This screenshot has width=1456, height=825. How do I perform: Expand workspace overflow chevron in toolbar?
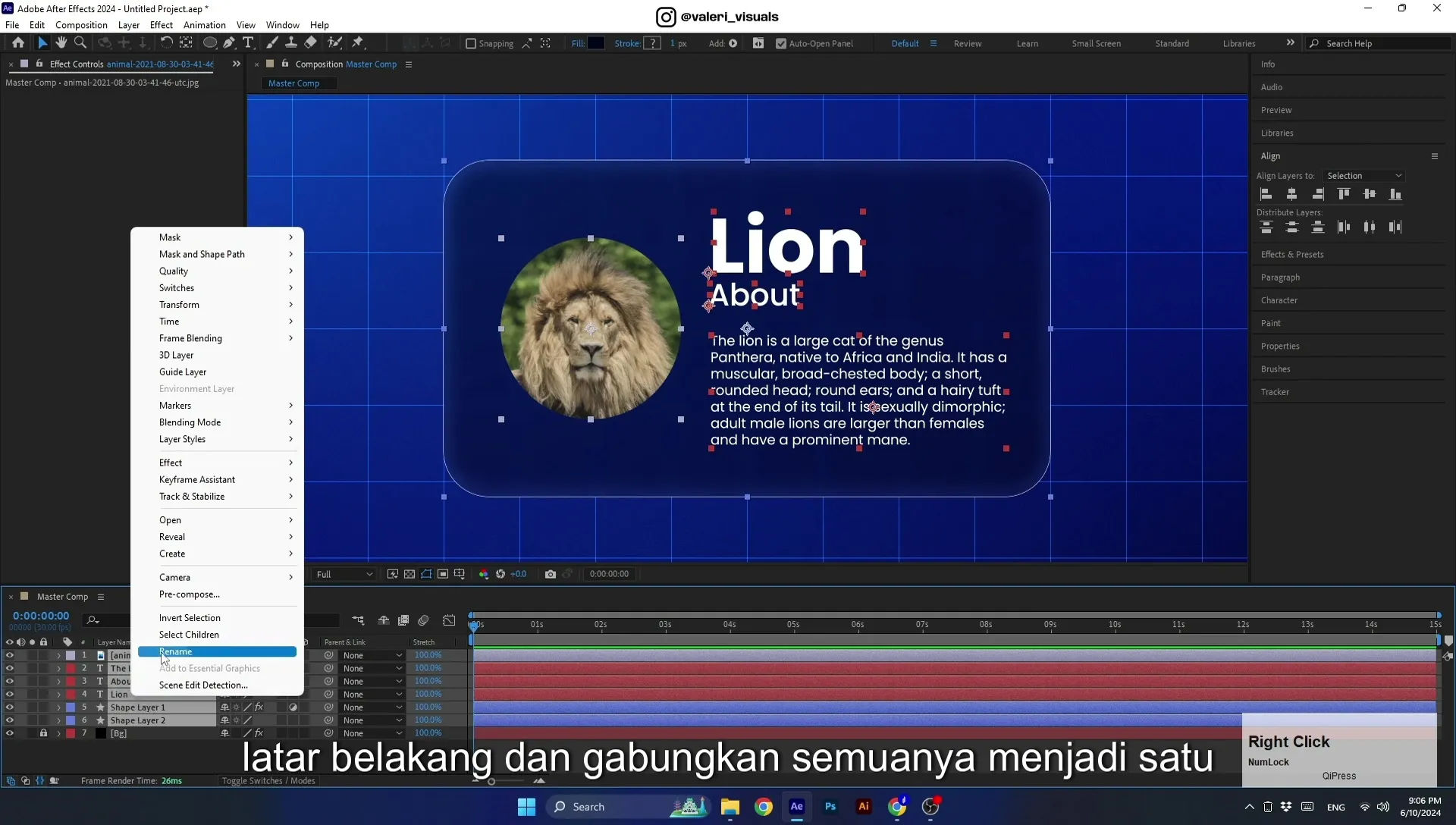(1291, 43)
